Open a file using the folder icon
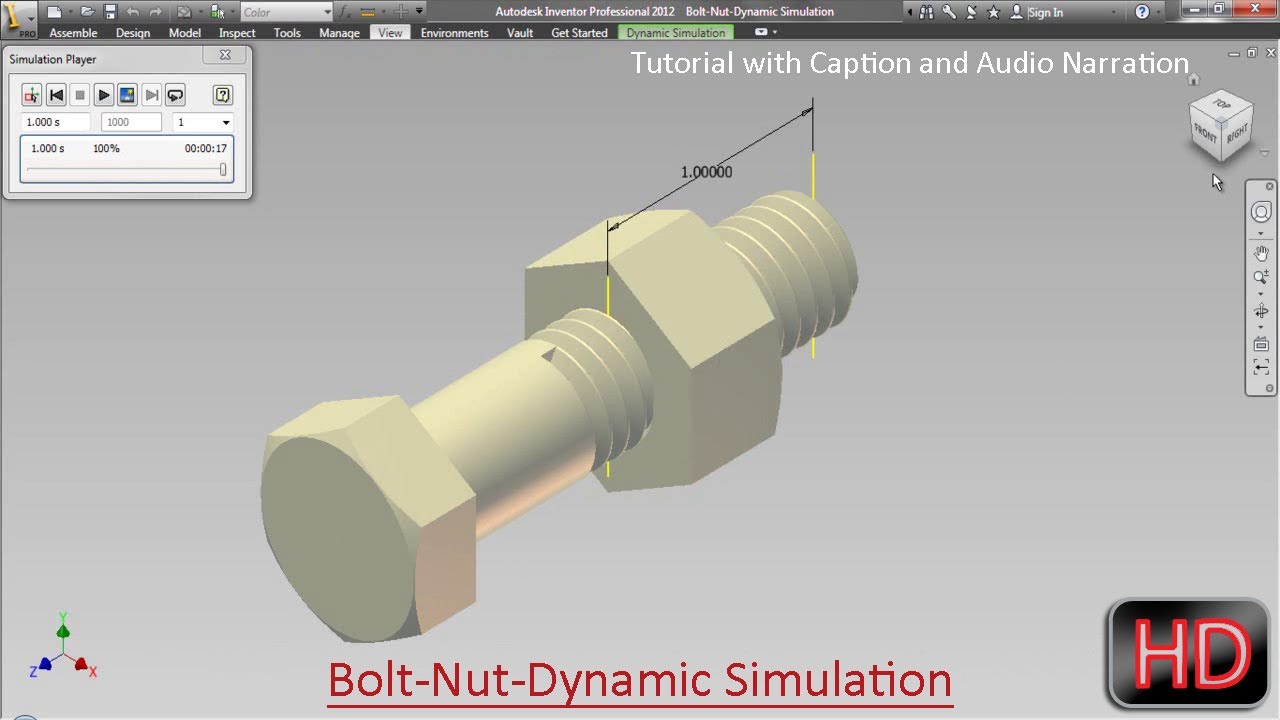This screenshot has height=720, width=1280. [x=88, y=12]
